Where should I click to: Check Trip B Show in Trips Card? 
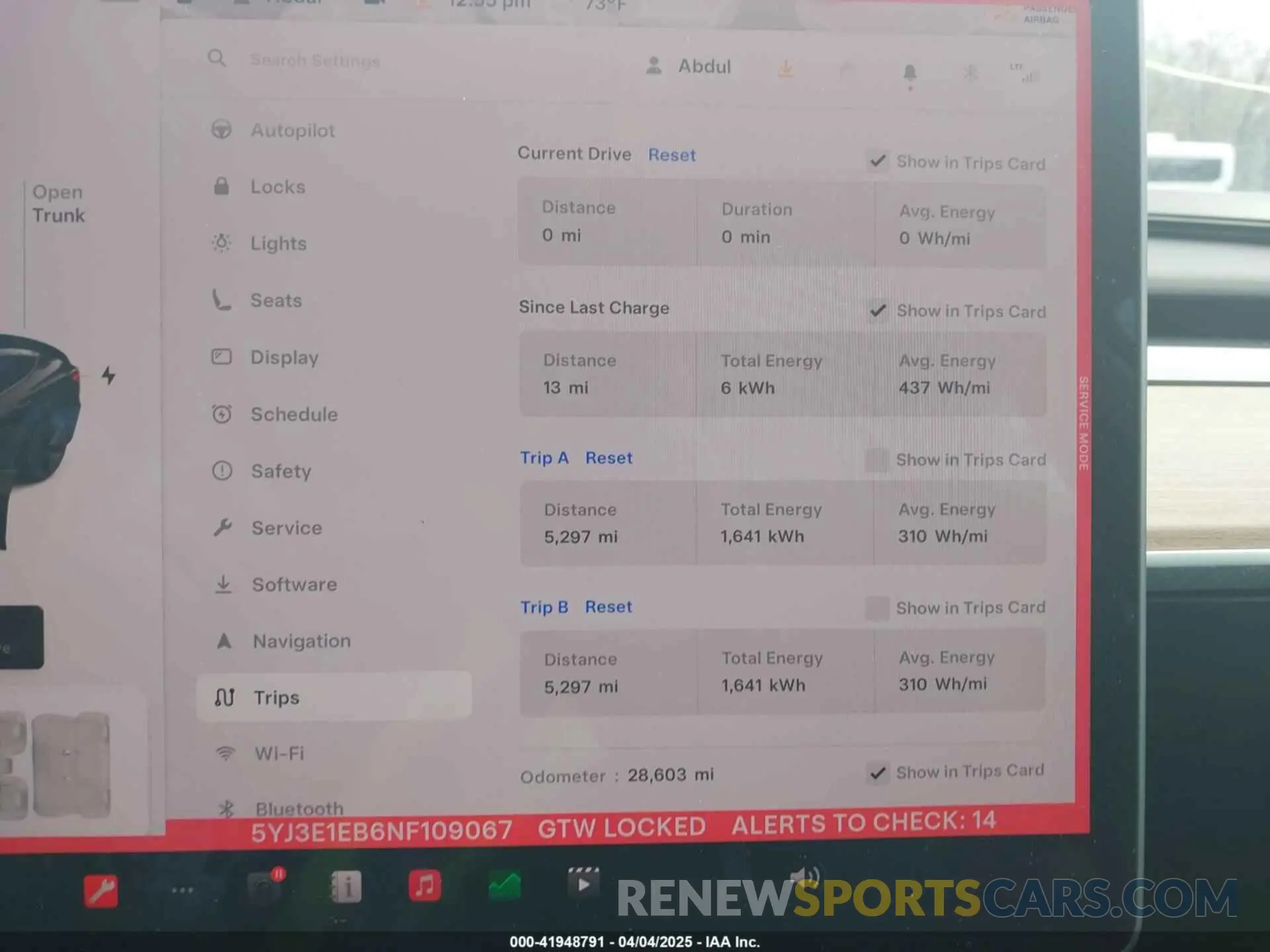pyautogui.click(x=877, y=608)
